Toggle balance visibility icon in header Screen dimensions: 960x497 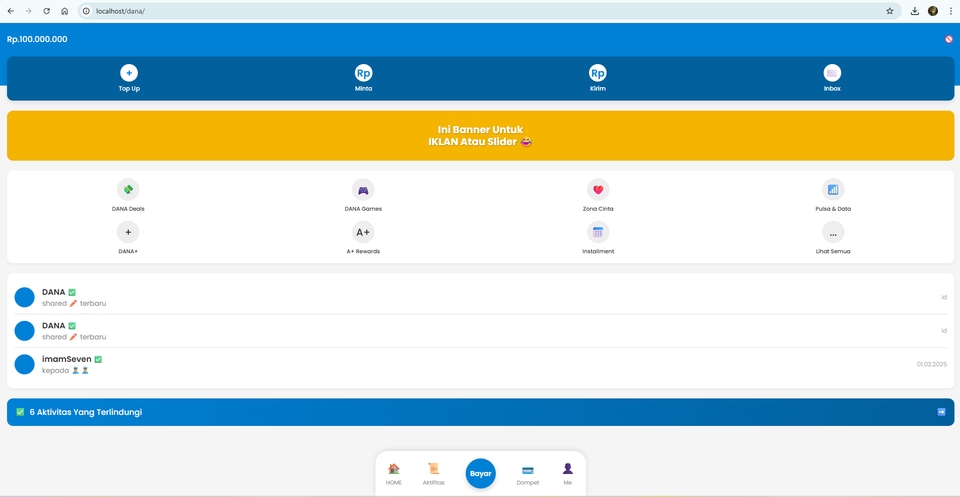coord(948,39)
